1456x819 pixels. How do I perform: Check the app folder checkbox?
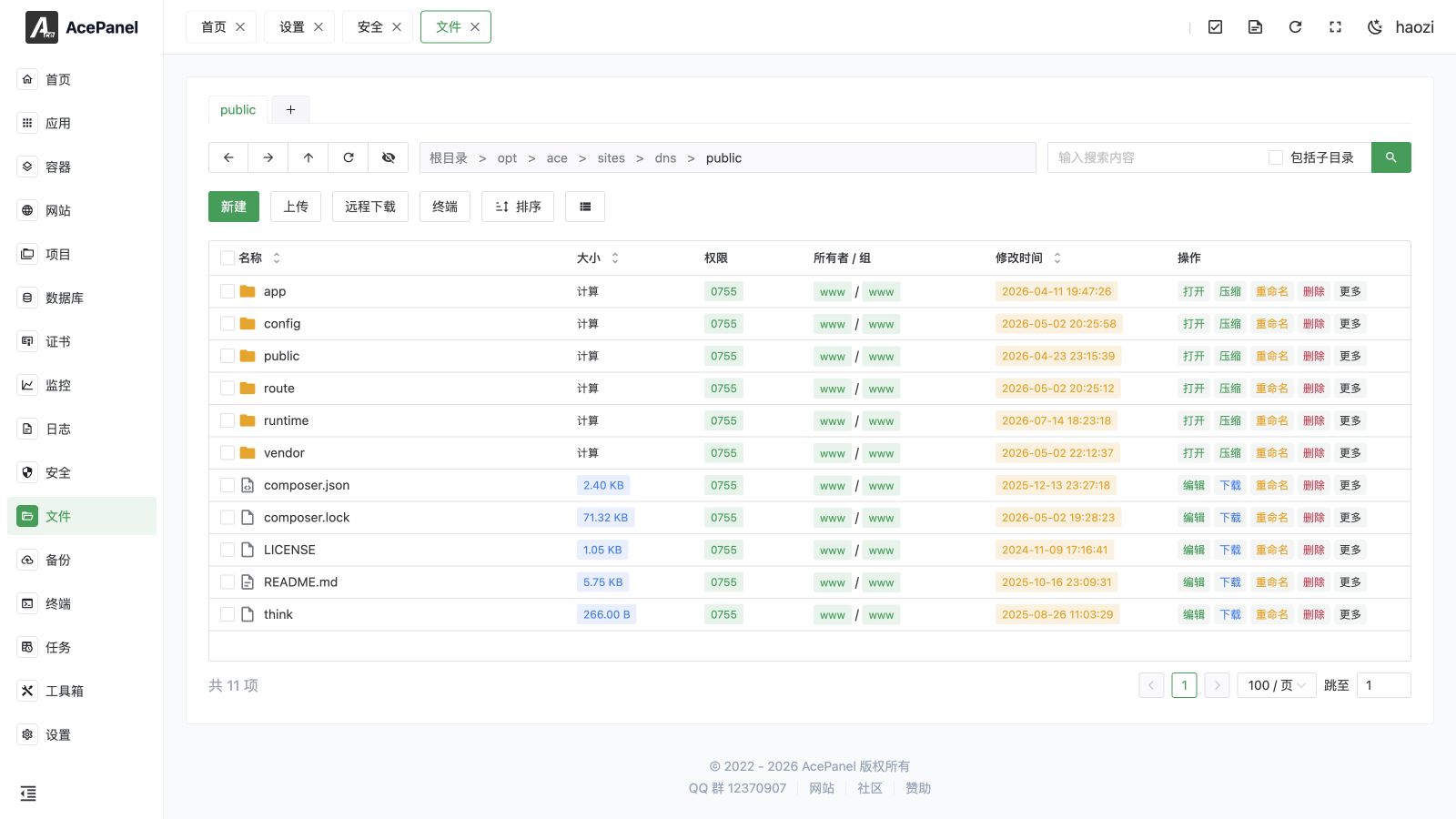(227, 291)
